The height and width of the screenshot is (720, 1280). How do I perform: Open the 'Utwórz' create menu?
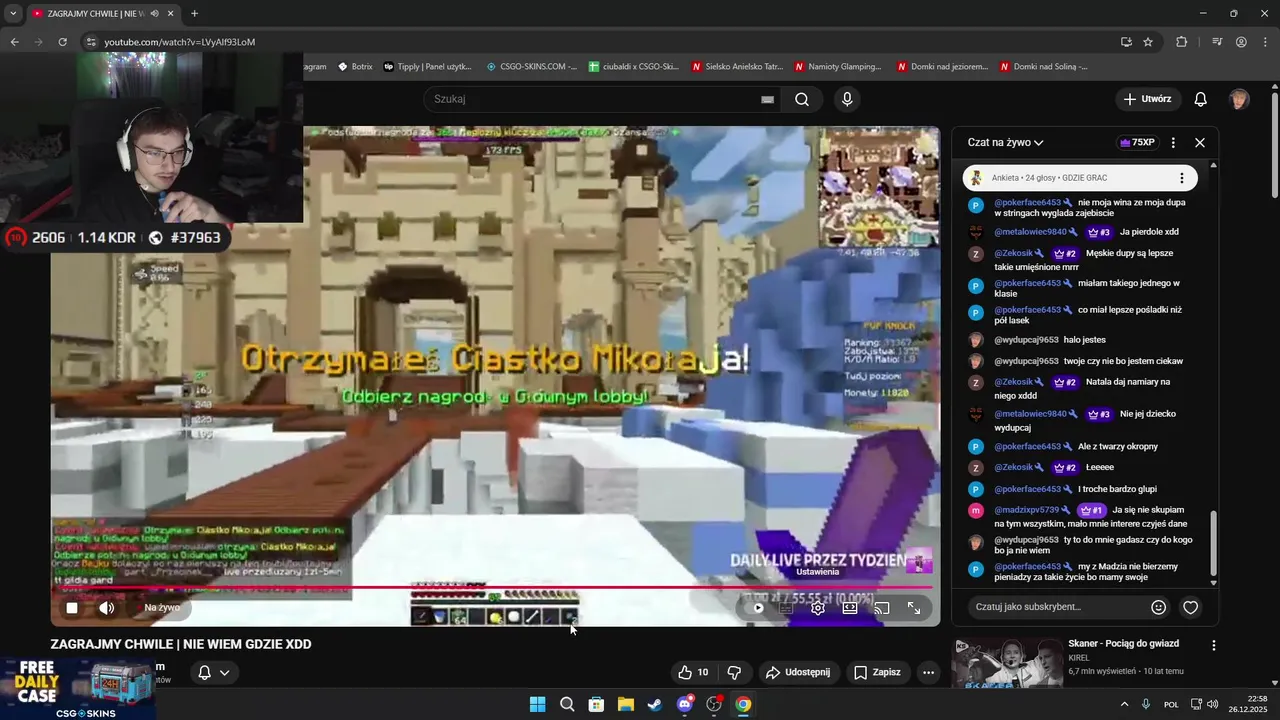pyautogui.click(x=1147, y=99)
